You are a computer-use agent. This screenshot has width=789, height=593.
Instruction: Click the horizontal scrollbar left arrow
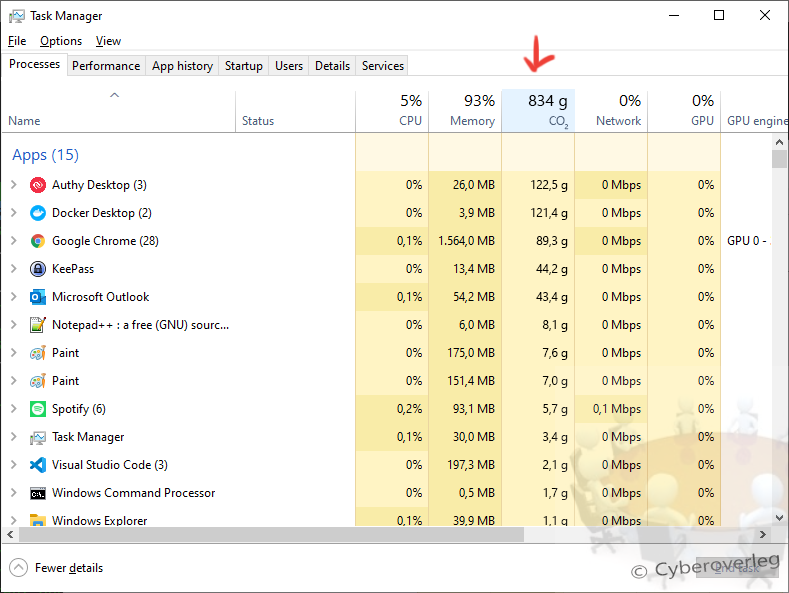11,535
